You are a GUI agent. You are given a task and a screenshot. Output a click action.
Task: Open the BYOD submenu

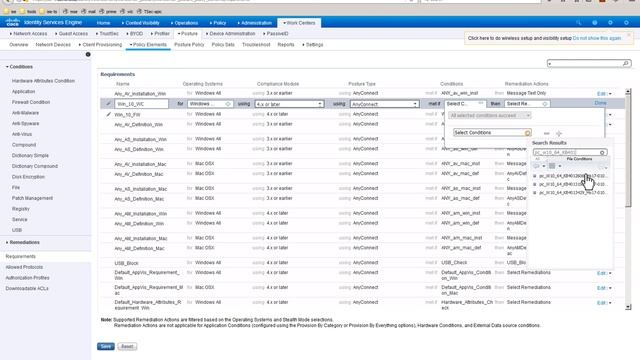pos(135,33)
